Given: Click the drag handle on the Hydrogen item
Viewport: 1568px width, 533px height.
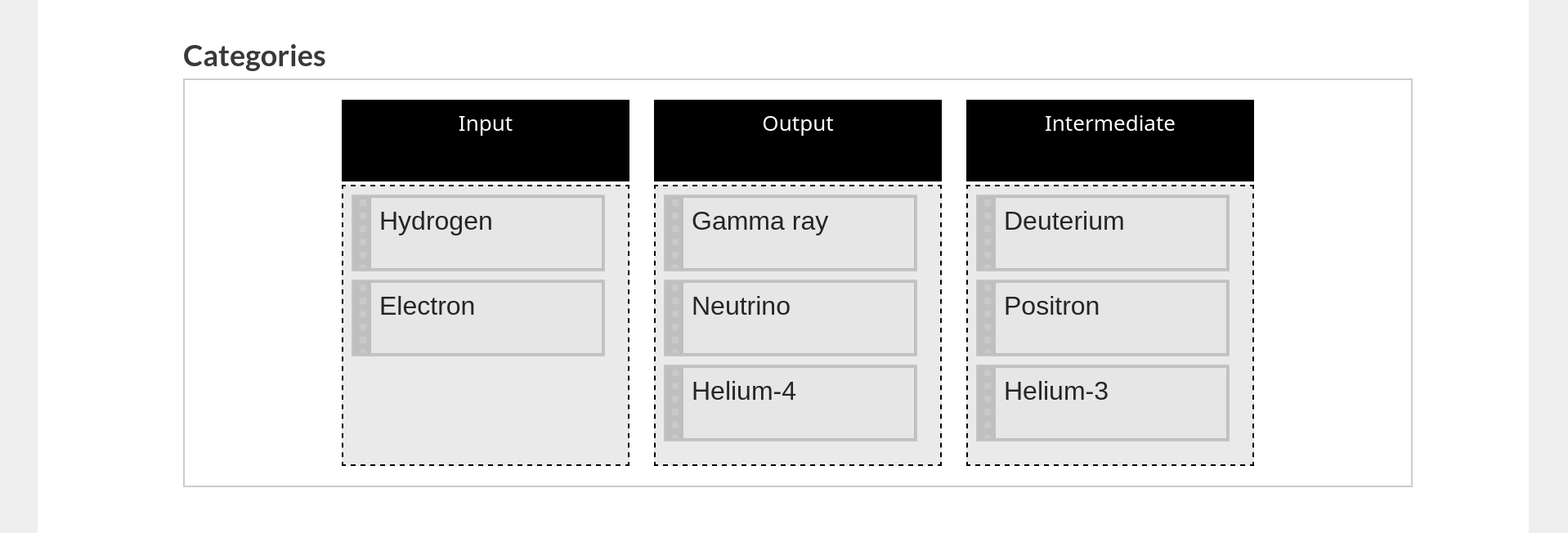Looking at the screenshot, I should coord(363,233).
